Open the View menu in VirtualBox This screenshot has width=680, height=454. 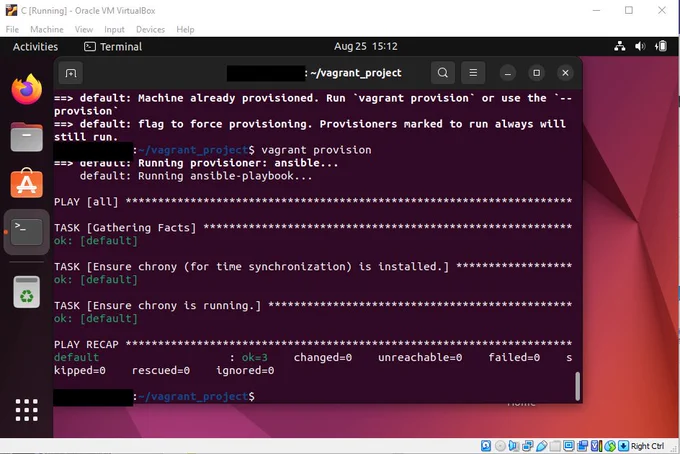click(84, 29)
